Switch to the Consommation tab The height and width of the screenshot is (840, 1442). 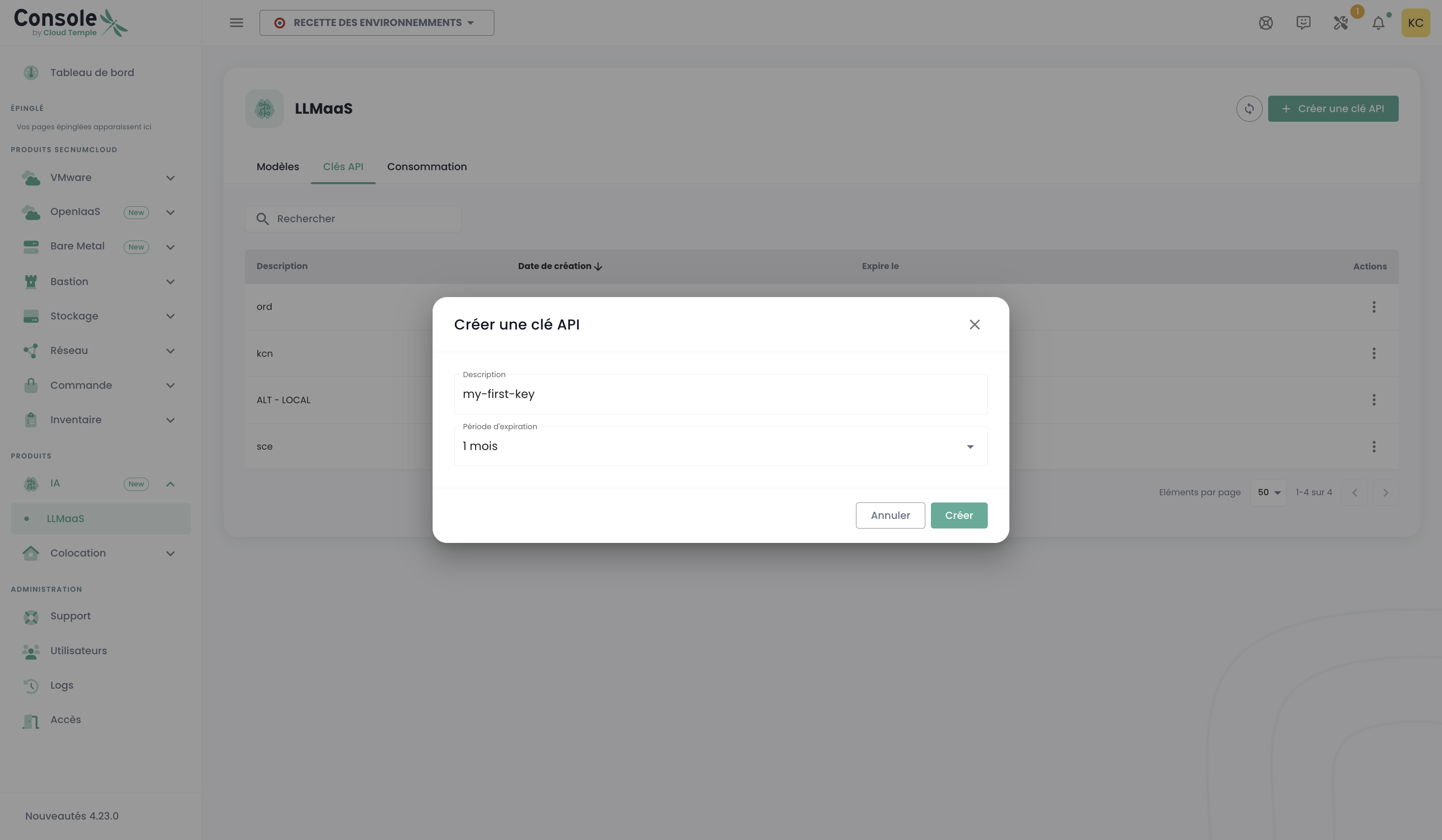click(x=427, y=167)
